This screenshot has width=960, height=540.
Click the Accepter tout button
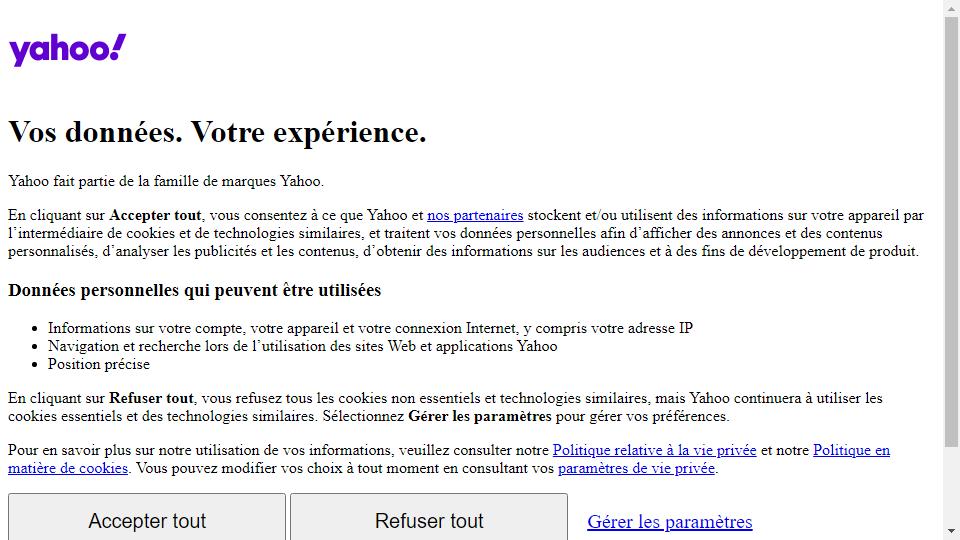click(147, 517)
